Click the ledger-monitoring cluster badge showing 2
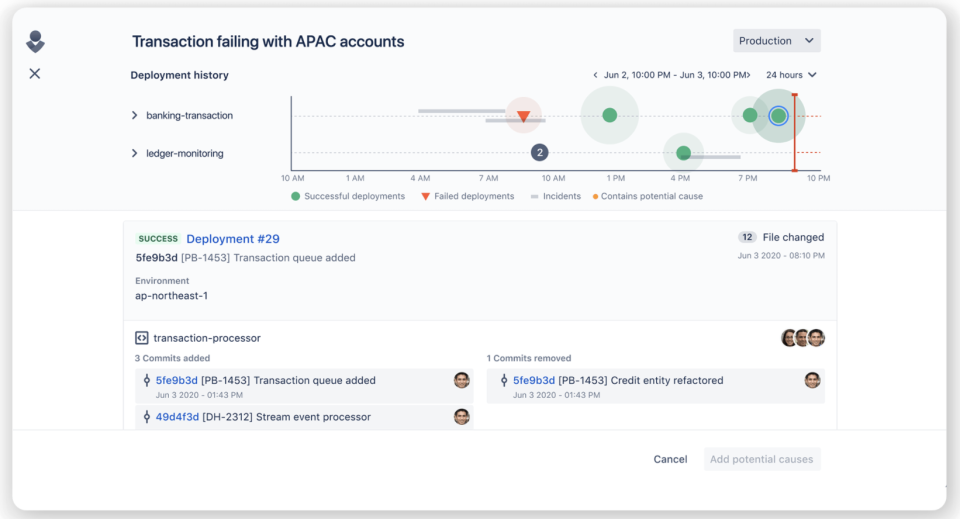Screen dimensions: 960x519 click(540, 153)
